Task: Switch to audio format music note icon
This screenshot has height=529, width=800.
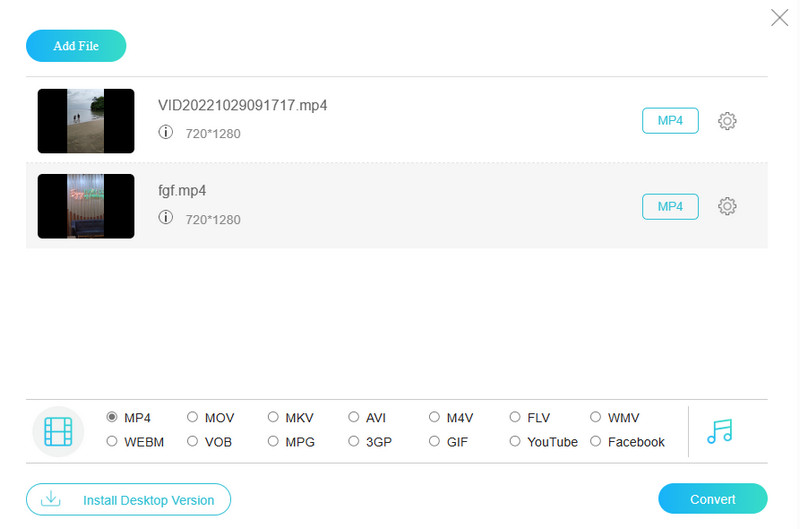Action: point(719,431)
